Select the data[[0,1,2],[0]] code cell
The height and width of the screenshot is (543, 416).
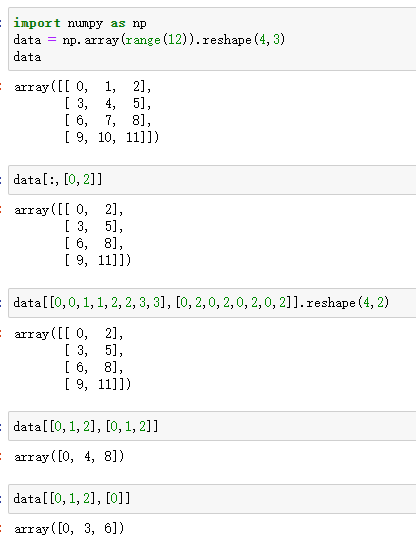click(212, 499)
